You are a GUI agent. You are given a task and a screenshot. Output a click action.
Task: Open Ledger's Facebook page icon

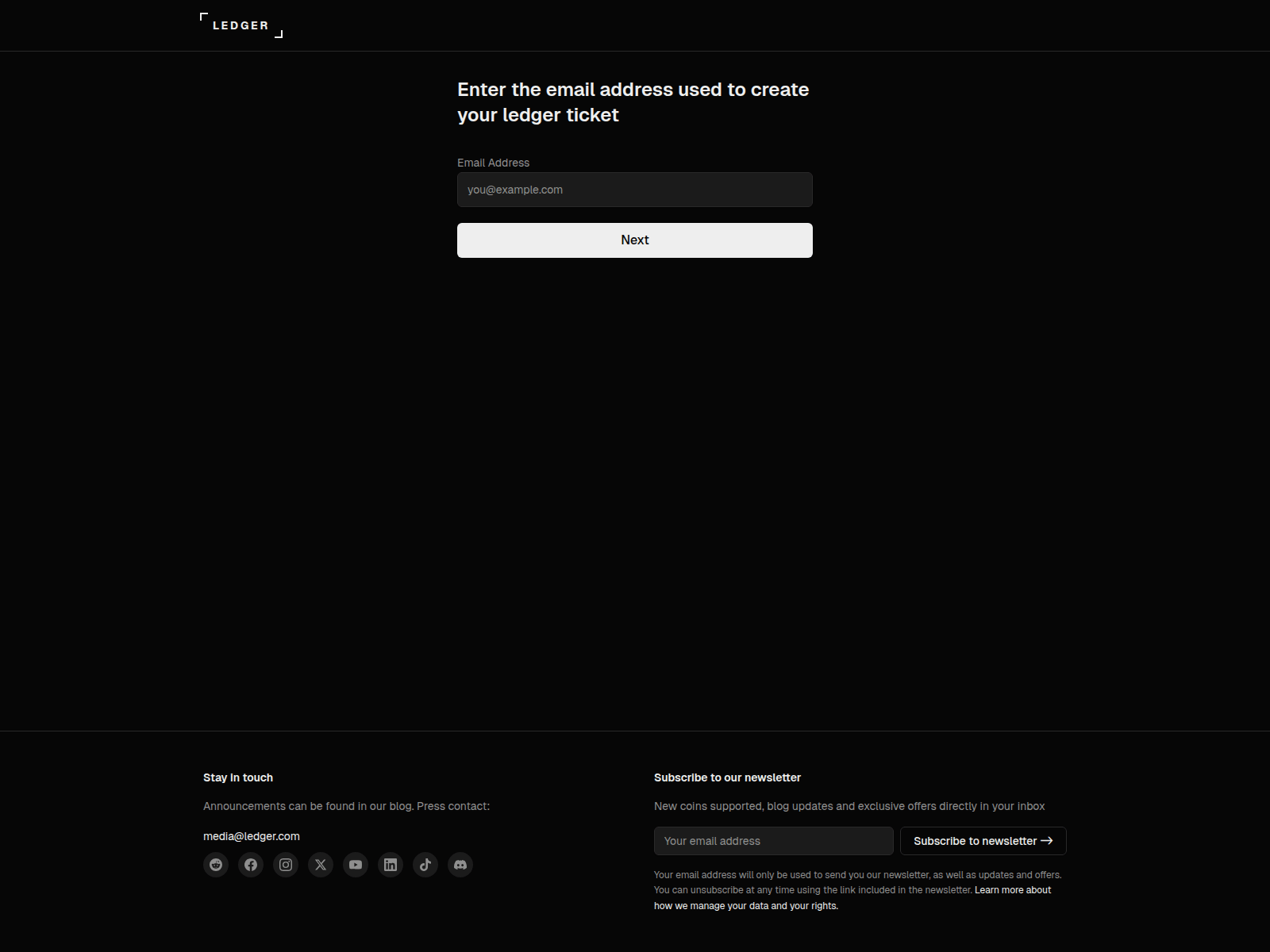coord(251,865)
